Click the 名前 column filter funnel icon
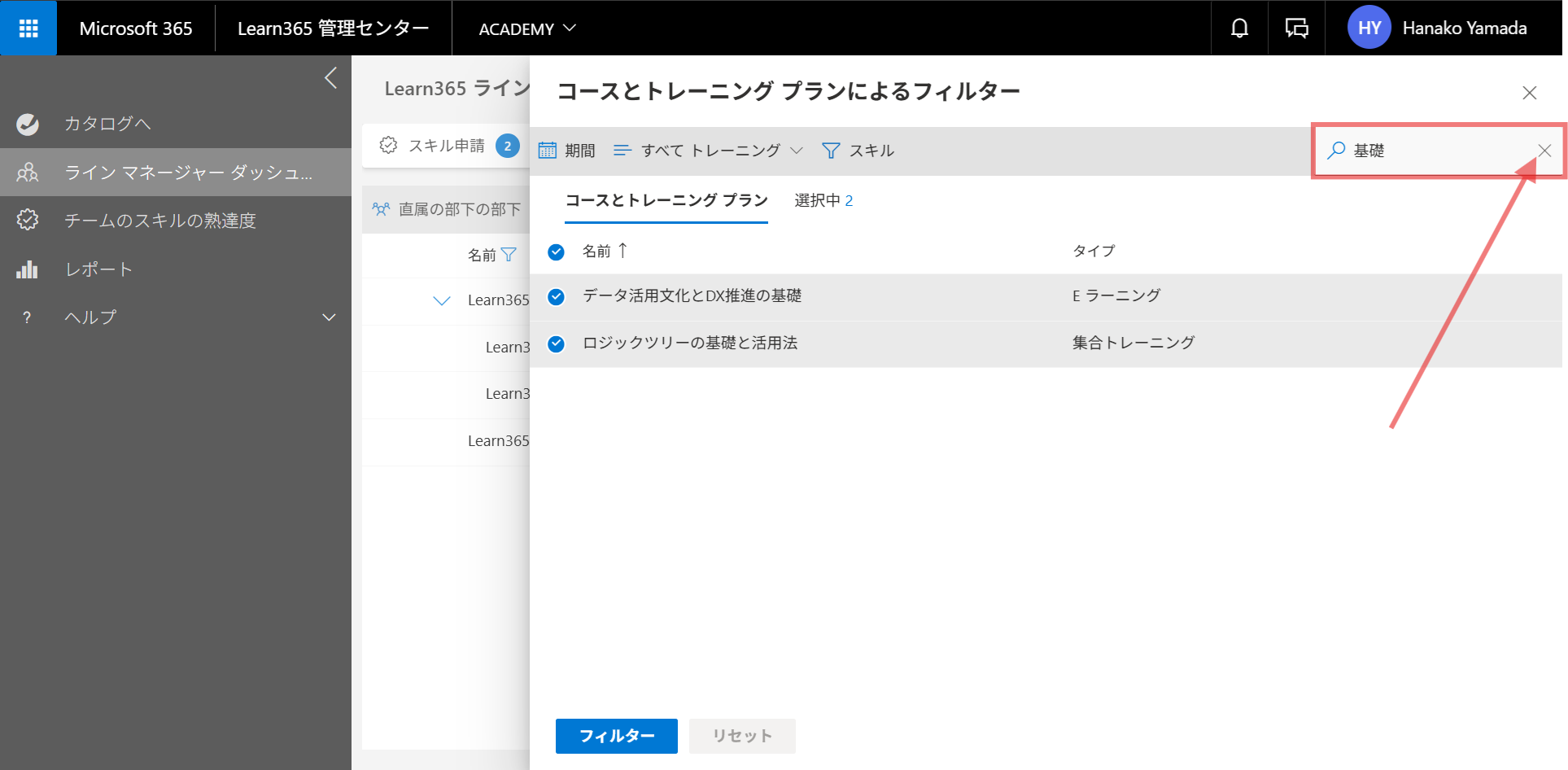The height and width of the screenshot is (770, 1568). [509, 255]
